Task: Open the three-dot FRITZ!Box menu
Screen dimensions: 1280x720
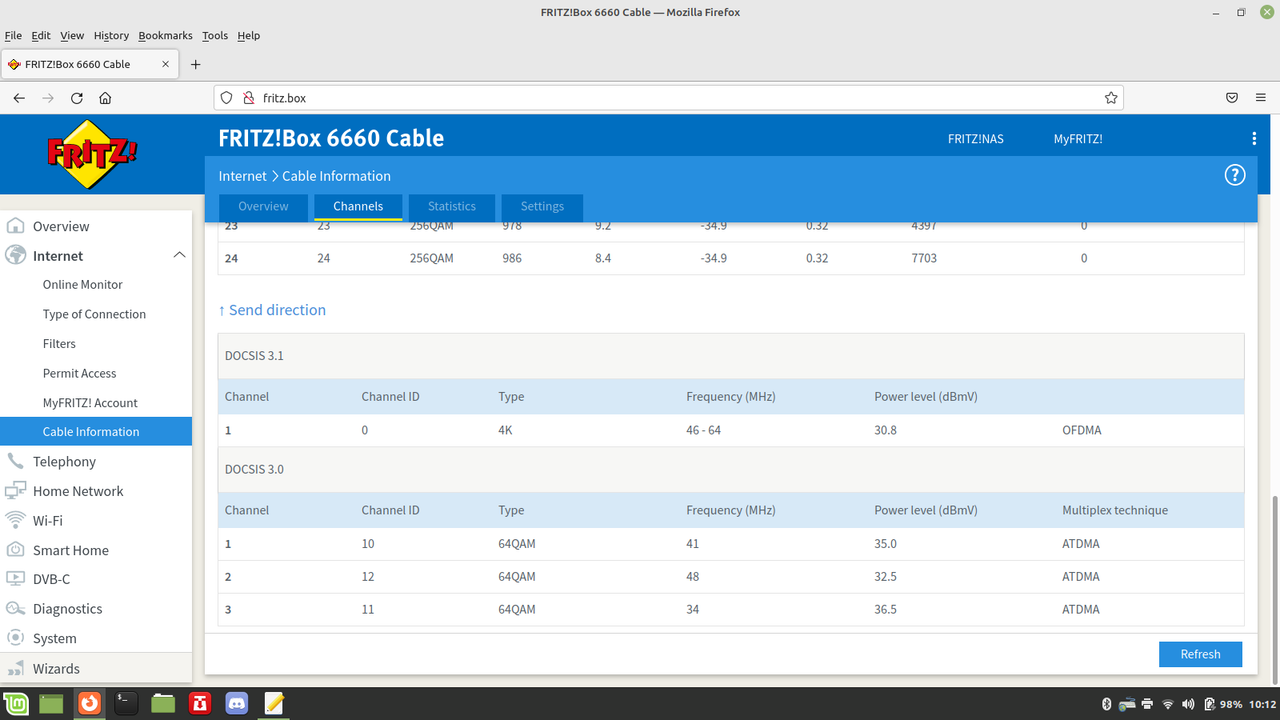Action: [1254, 139]
